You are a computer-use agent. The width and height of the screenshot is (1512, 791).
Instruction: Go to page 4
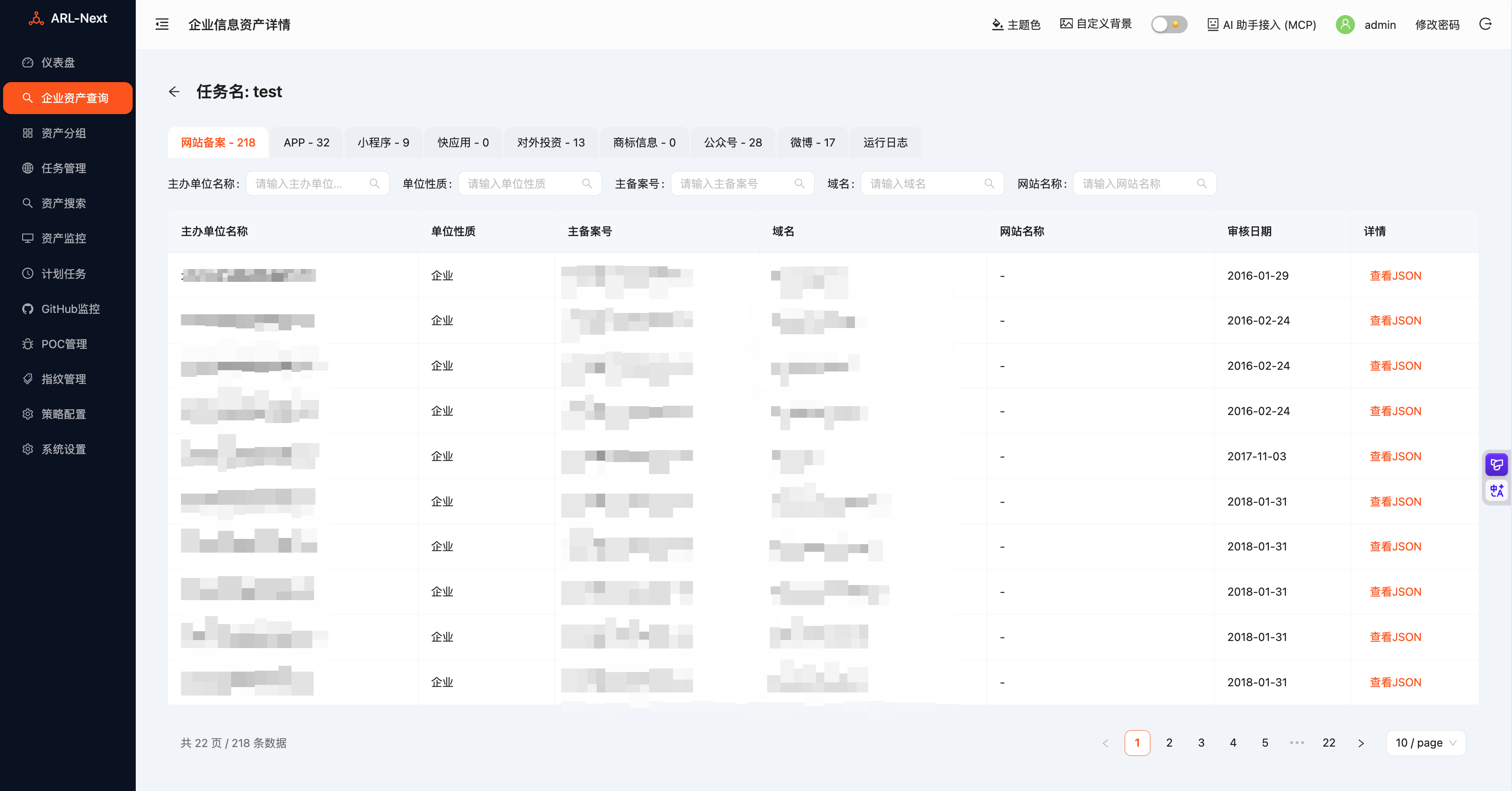click(x=1233, y=743)
